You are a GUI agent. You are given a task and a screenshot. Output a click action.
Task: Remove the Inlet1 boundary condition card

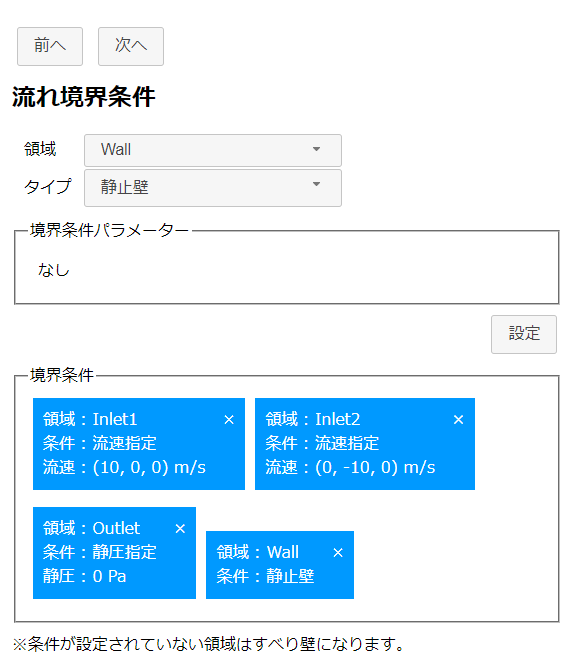229,419
